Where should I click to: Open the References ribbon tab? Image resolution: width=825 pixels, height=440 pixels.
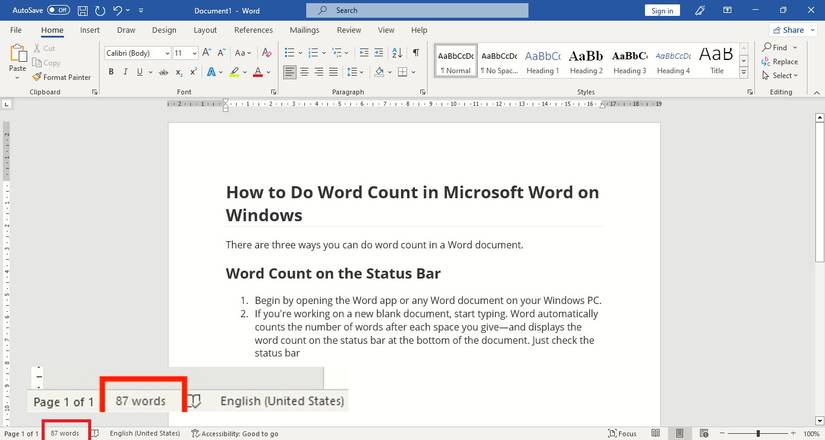[x=253, y=30]
